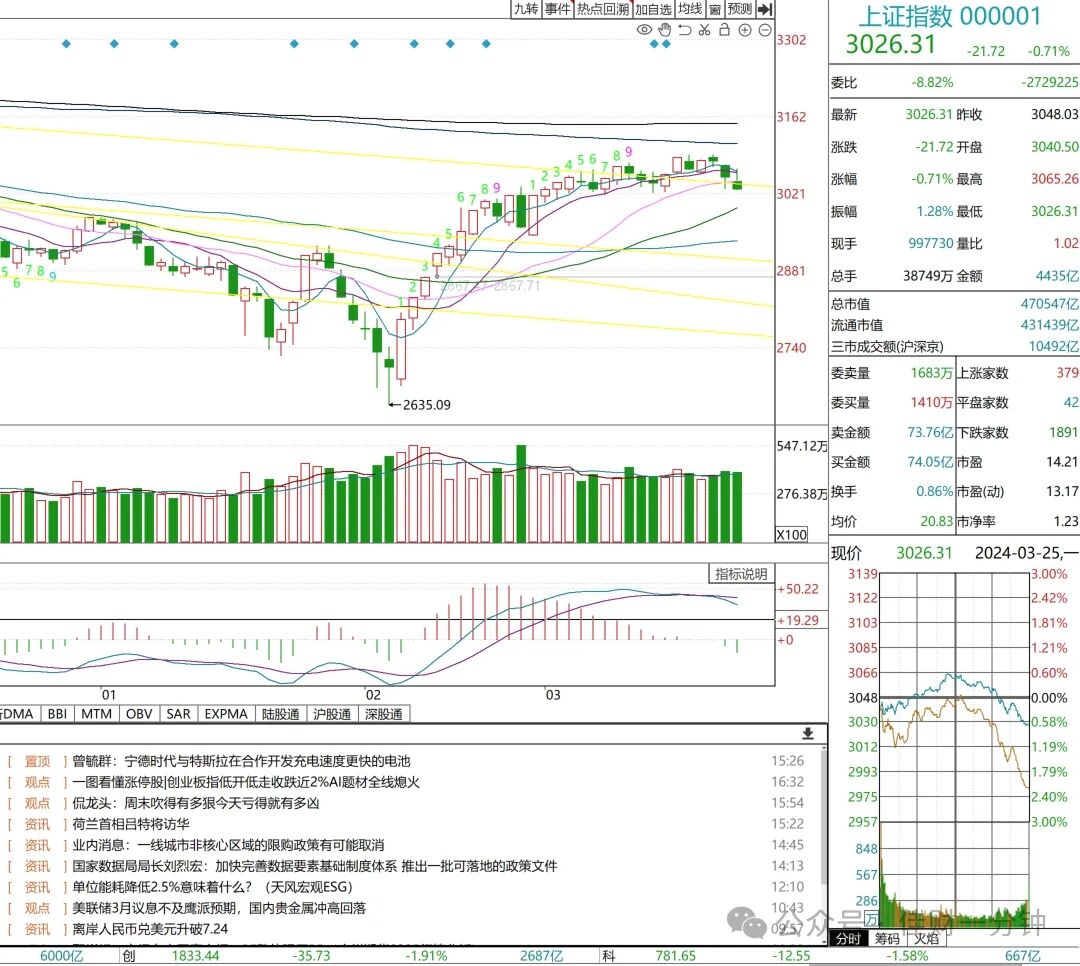Toggle the eye visibility icon above chart
1080x966 pixels.
[x=644, y=30]
